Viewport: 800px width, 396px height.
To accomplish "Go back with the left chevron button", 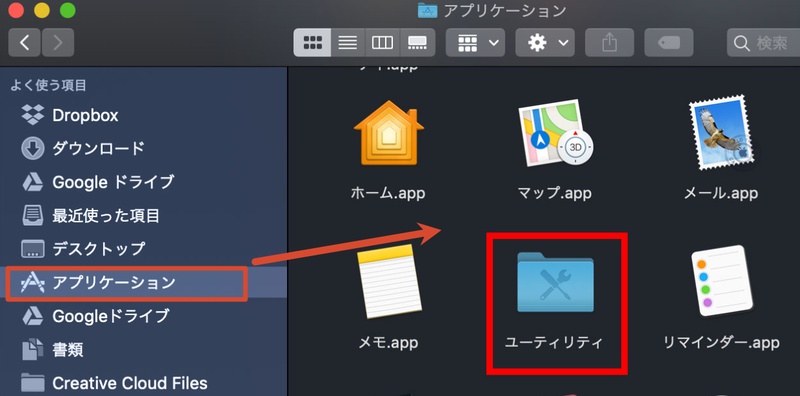I will click(x=24, y=42).
